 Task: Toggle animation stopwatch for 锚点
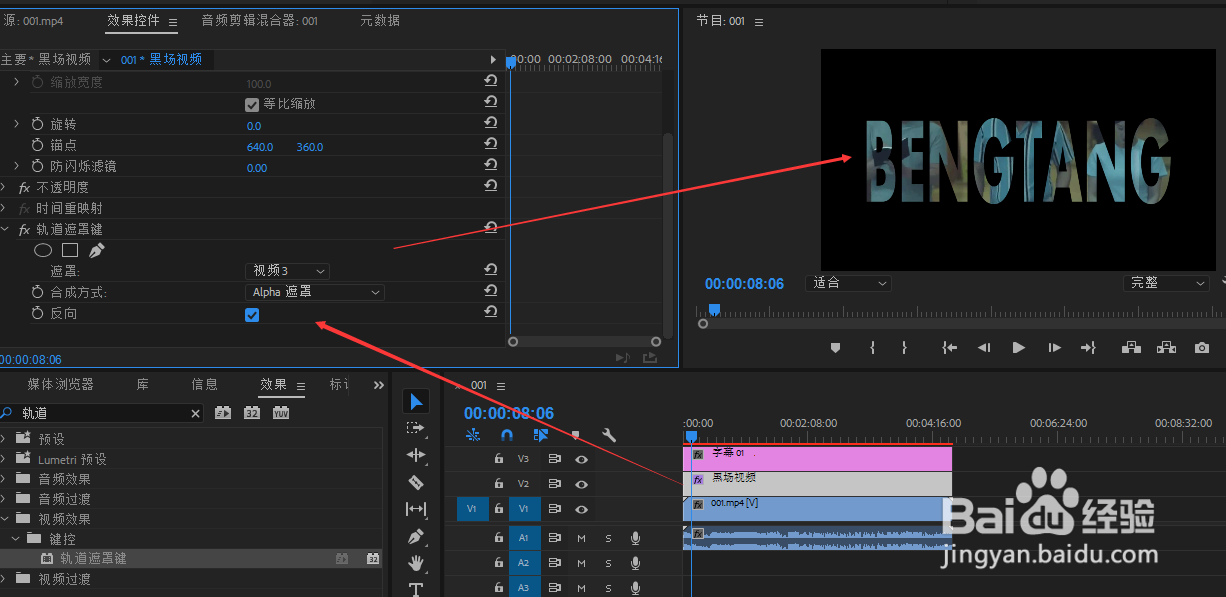38,146
